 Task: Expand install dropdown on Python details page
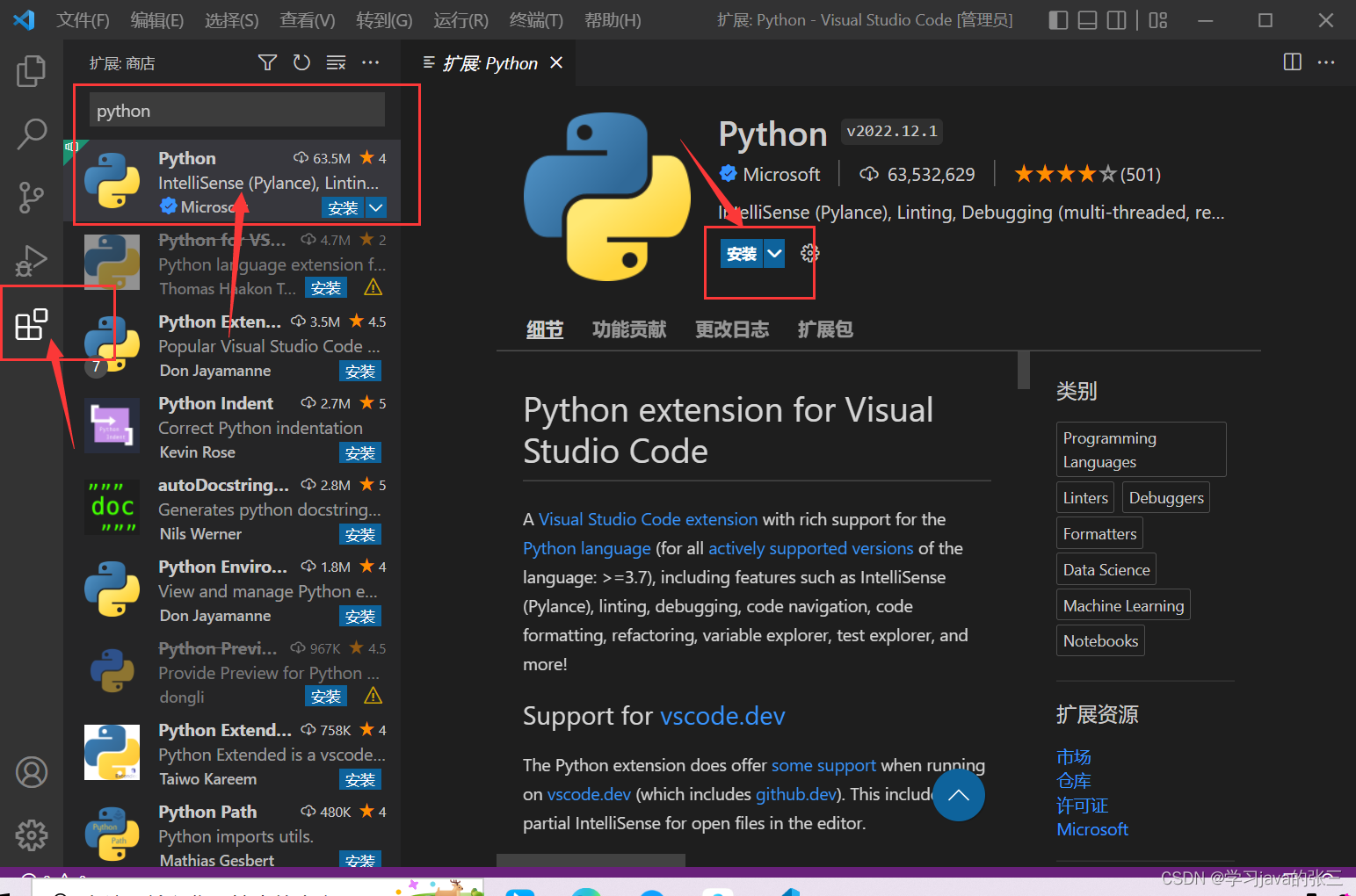tap(774, 254)
